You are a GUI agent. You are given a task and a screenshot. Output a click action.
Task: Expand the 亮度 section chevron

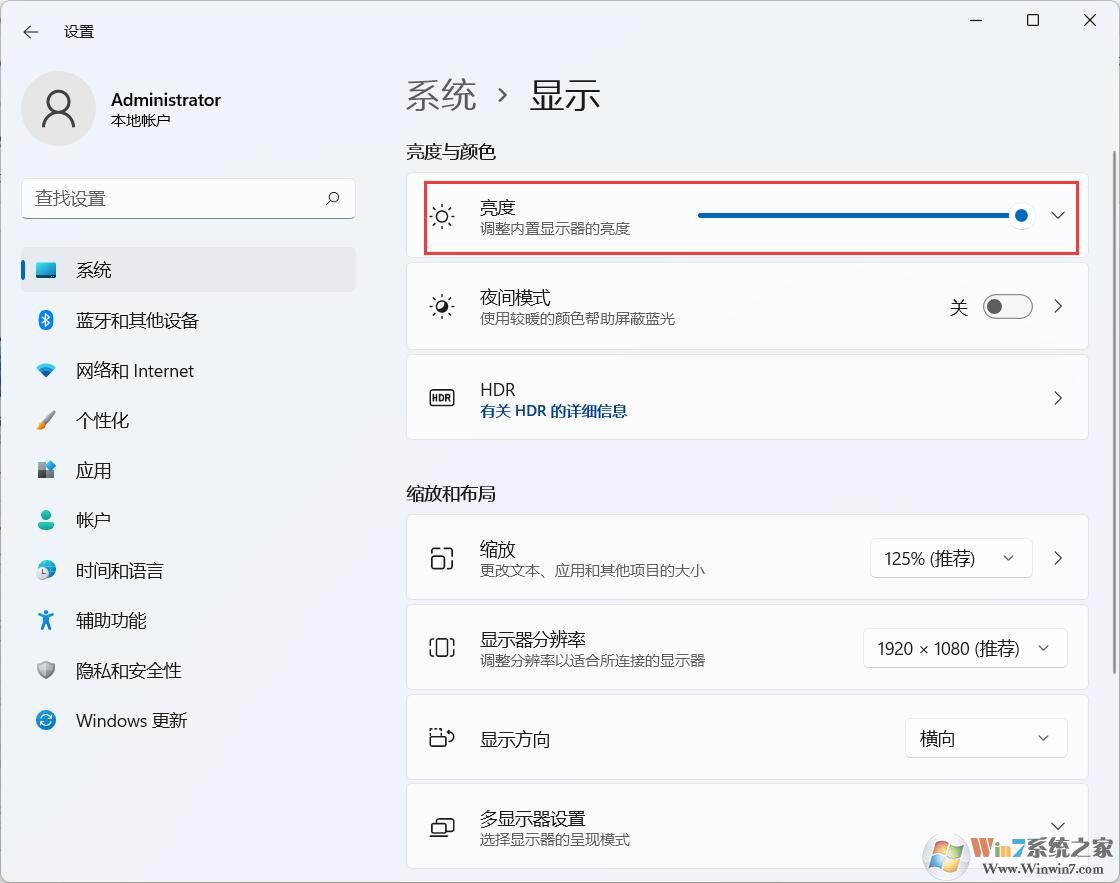click(x=1058, y=215)
